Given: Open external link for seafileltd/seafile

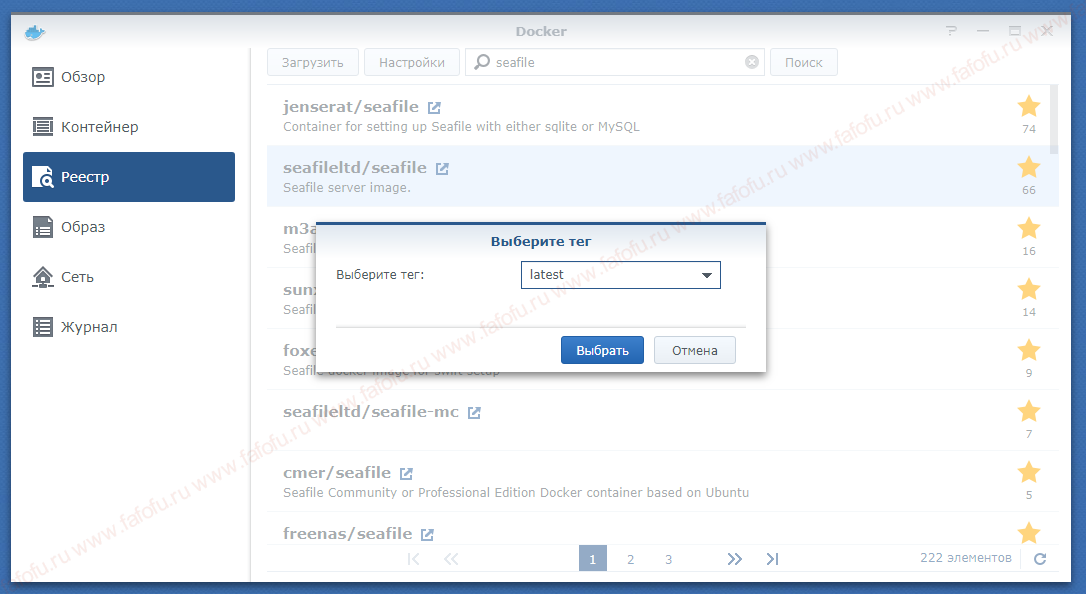Looking at the screenshot, I should tap(443, 169).
